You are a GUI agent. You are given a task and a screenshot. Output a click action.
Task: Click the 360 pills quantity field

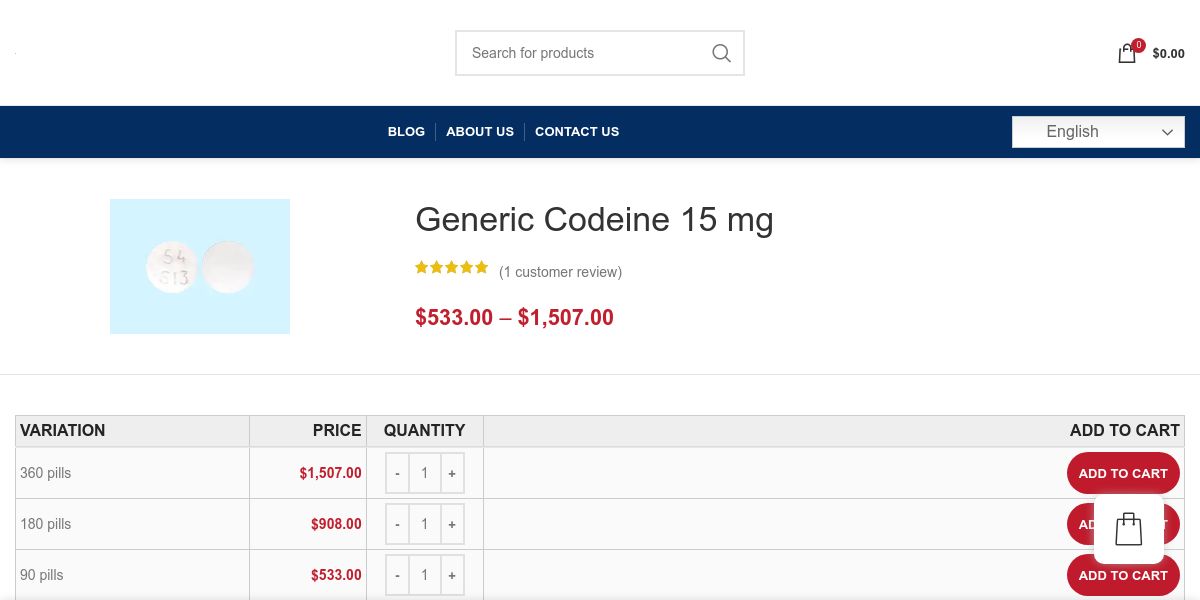(x=424, y=473)
